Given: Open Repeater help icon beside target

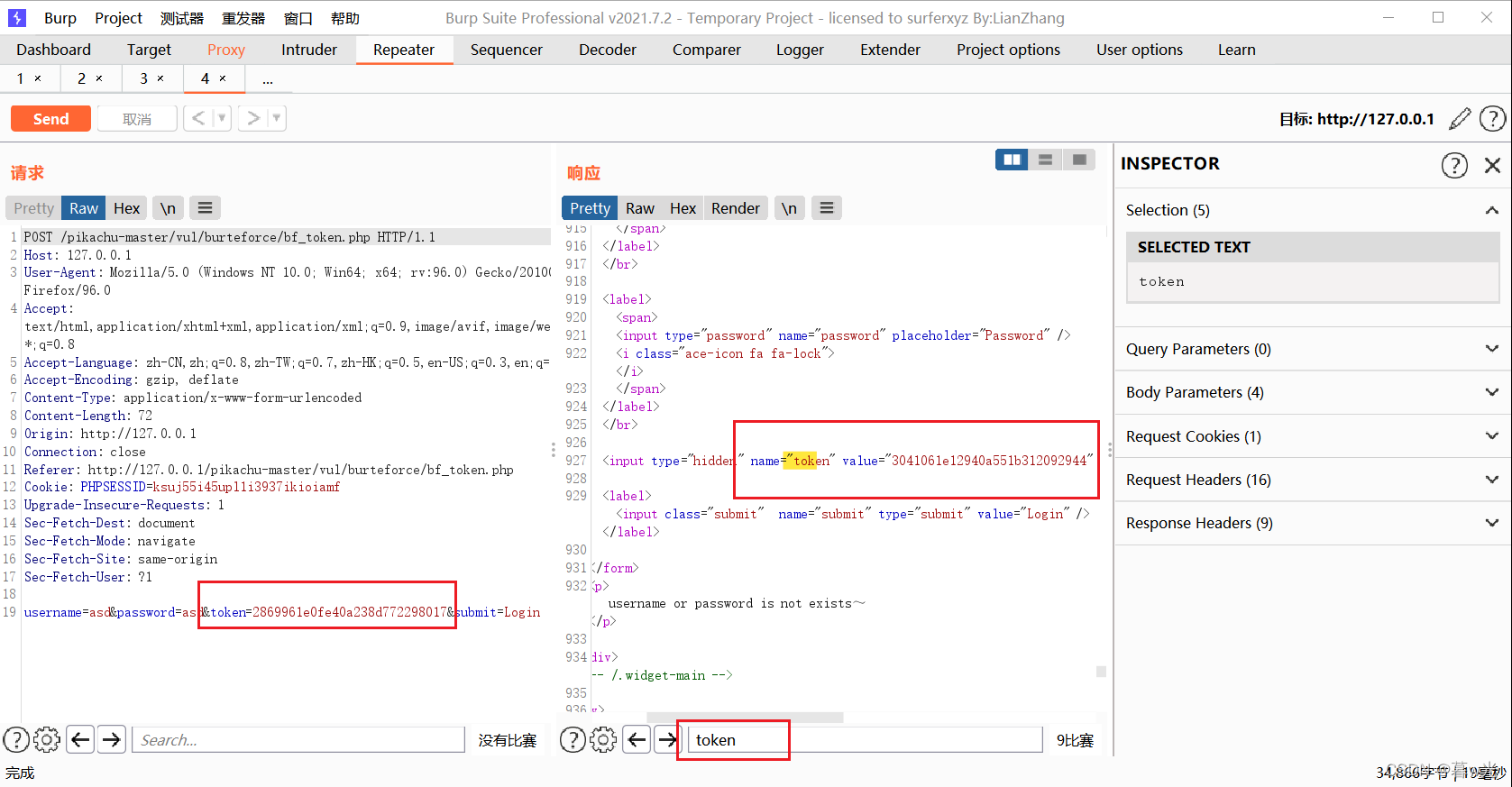Looking at the screenshot, I should click(x=1492, y=118).
